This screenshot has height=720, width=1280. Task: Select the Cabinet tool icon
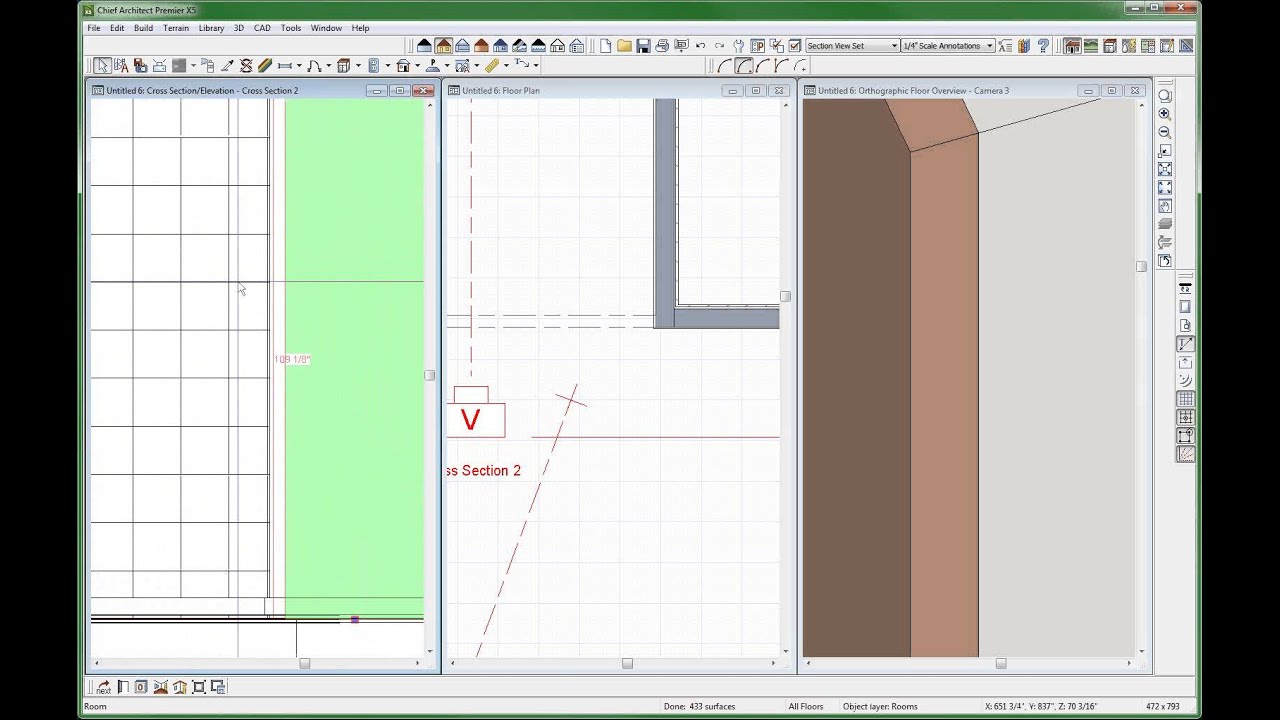(344, 65)
